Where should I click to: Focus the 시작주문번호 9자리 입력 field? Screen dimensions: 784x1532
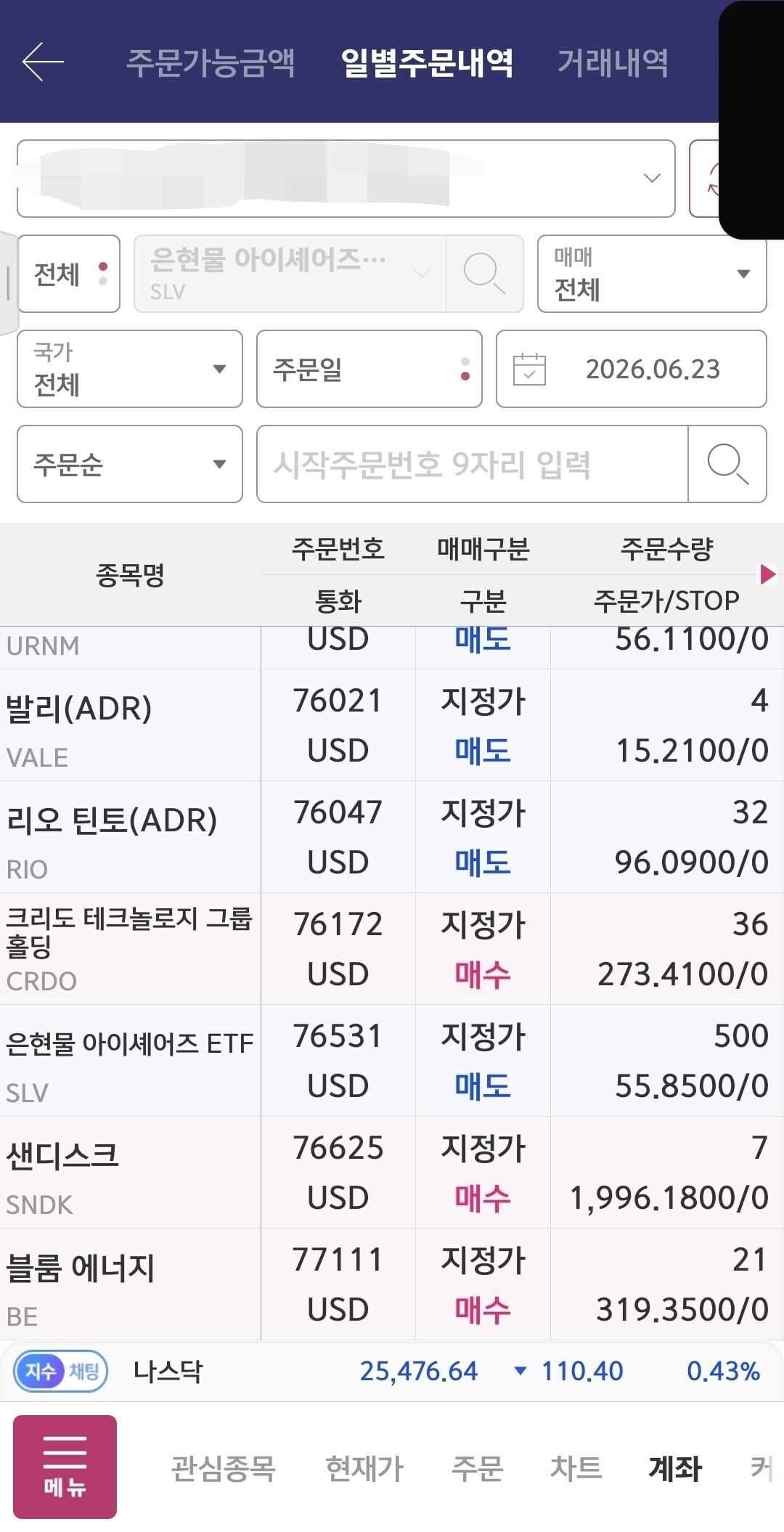[473, 464]
